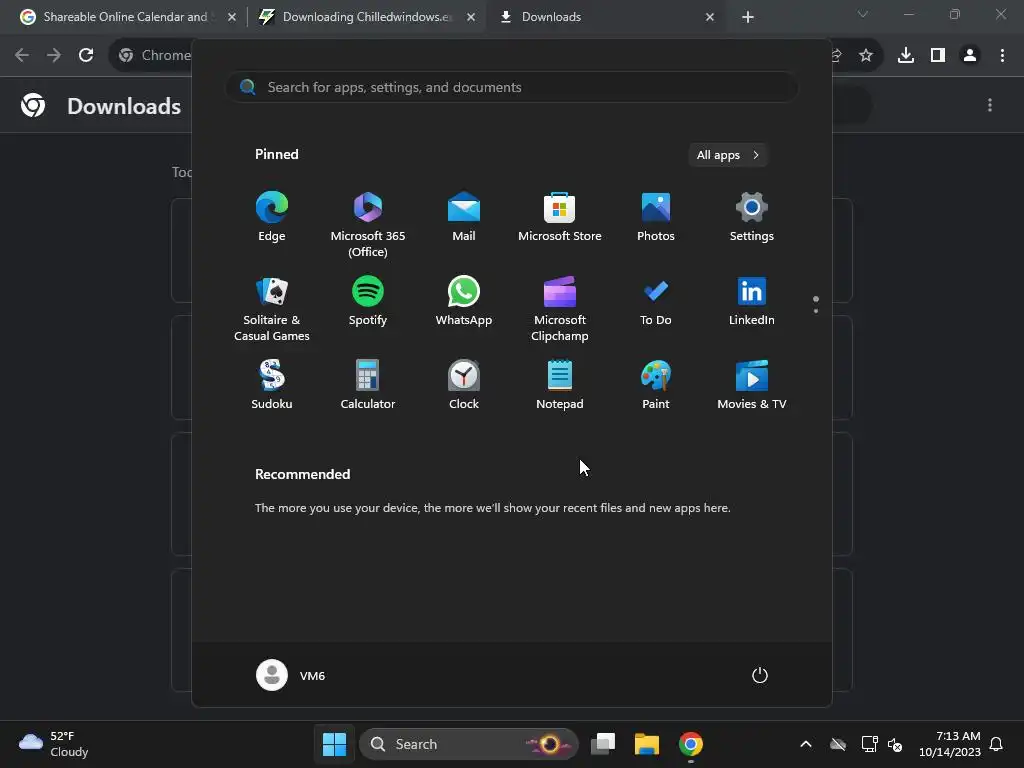Click the power button in Start menu
1024x768 pixels.
760,675
